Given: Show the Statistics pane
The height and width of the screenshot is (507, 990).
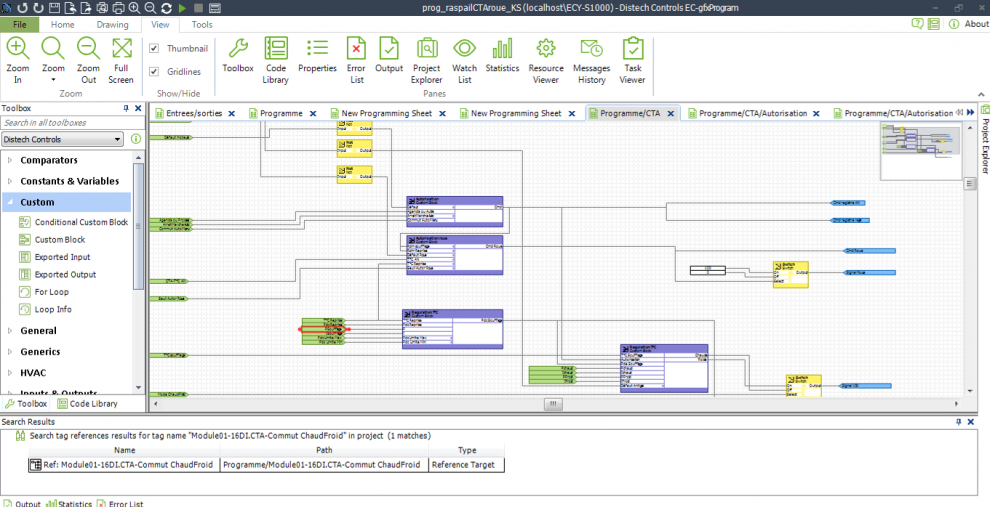Looking at the screenshot, I should tap(502, 56).
